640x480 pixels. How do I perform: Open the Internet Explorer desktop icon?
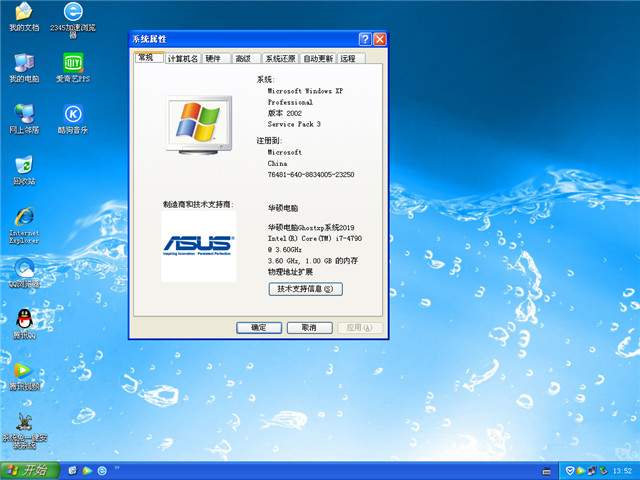[x=24, y=225]
